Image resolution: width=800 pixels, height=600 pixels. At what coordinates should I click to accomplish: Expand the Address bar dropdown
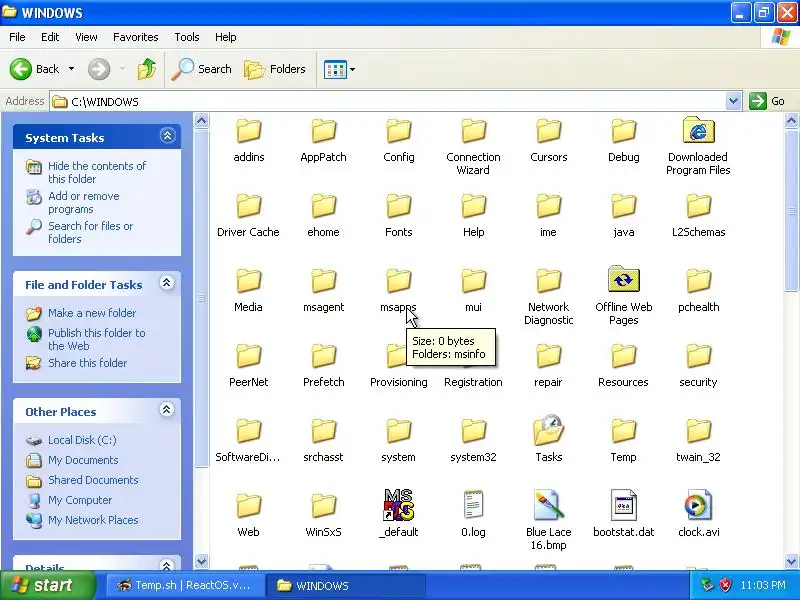pyautogui.click(x=733, y=101)
